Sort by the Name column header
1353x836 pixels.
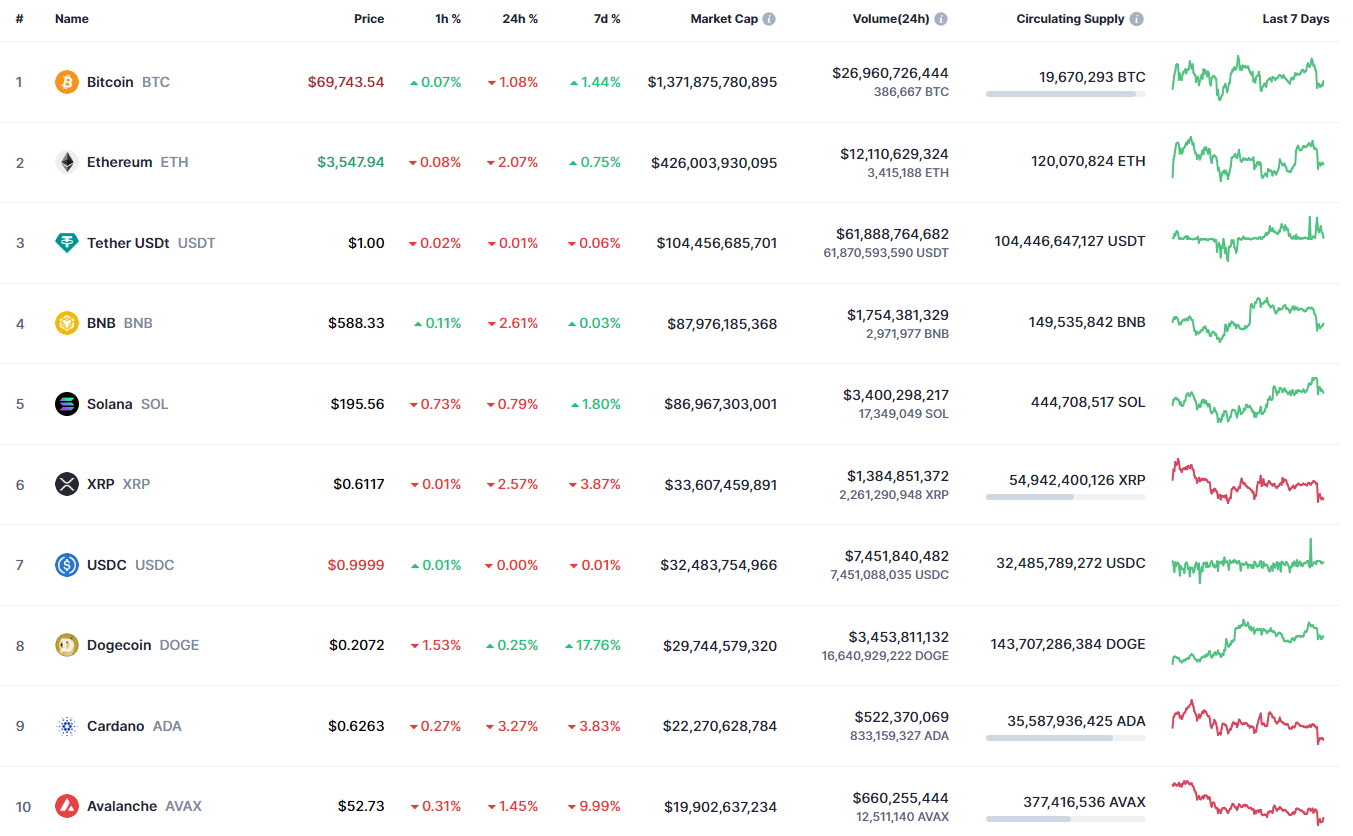pyautogui.click(x=72, y=19)
